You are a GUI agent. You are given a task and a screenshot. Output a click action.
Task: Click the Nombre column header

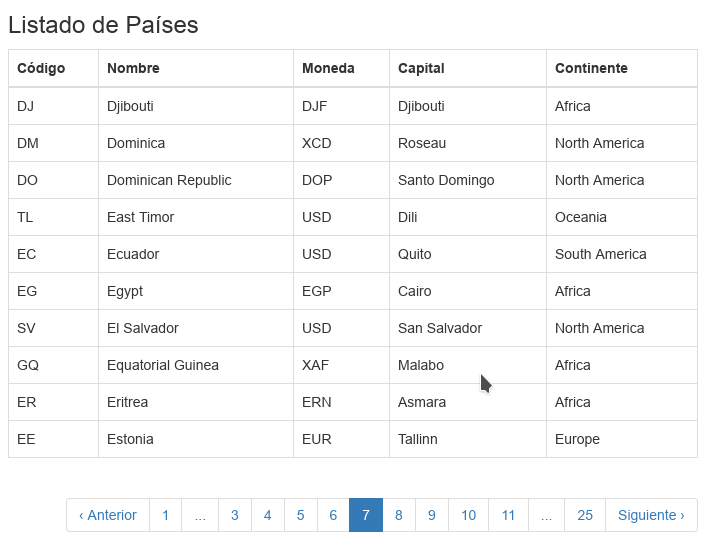(133, 68)
